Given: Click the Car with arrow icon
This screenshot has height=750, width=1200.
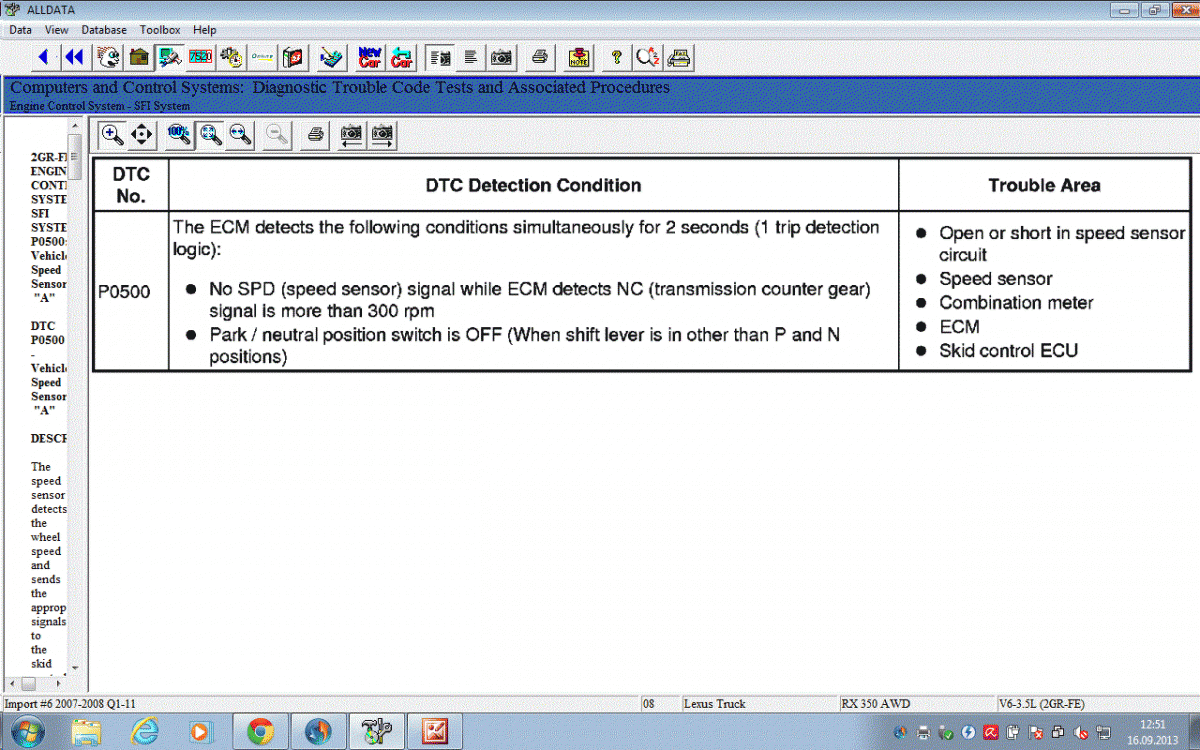Looking at the screenshot, I should click(x=401, y=57).
